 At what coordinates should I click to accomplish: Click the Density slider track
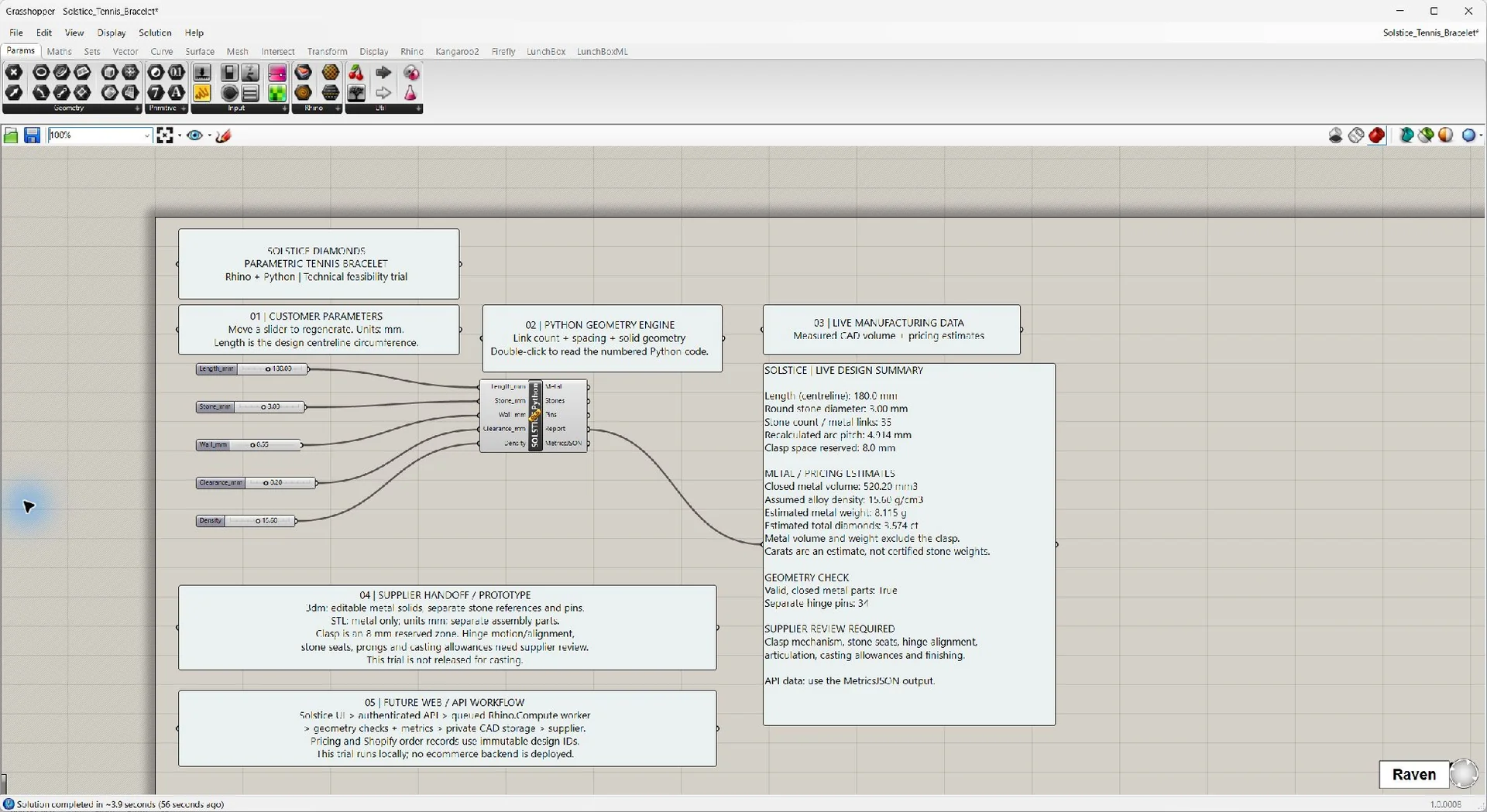click(x=260, y=521)
